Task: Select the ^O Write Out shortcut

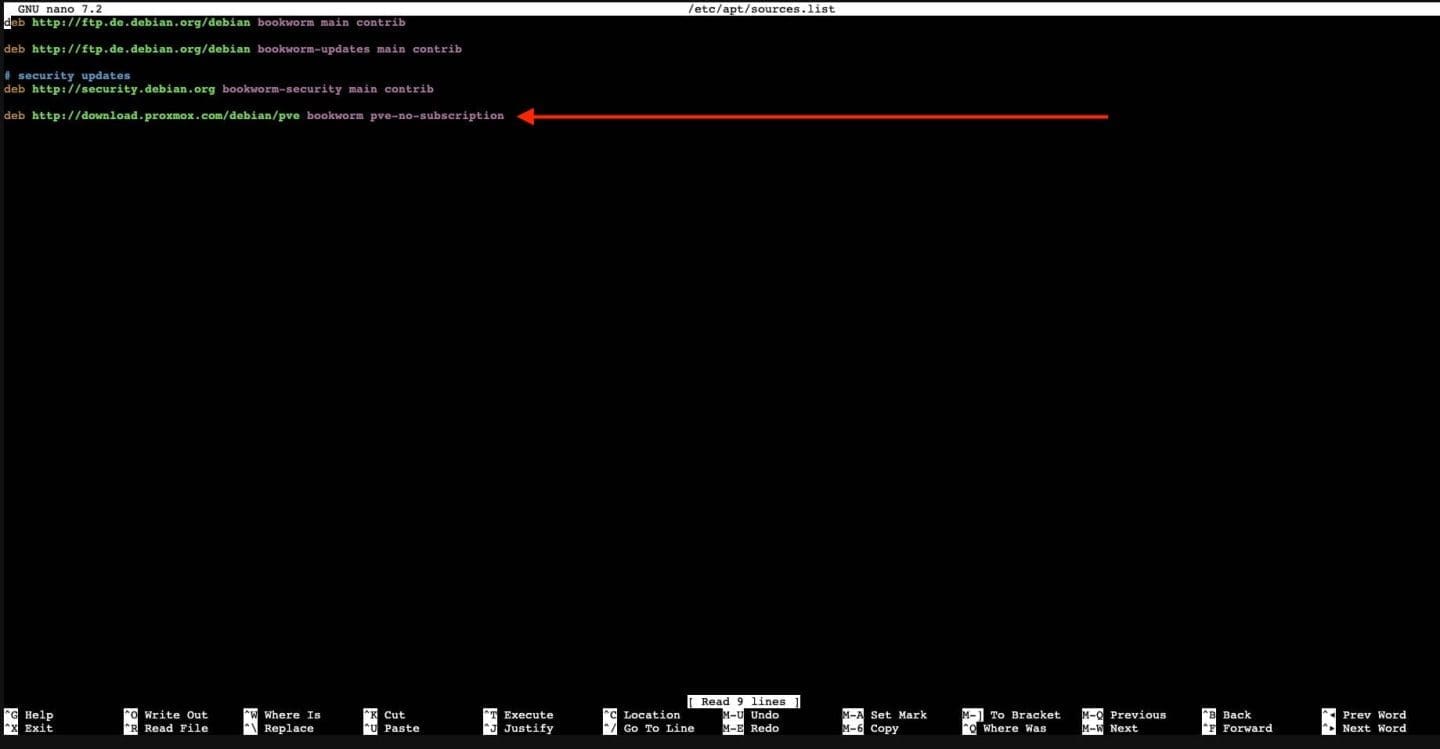Action: (x=166, y=715)
